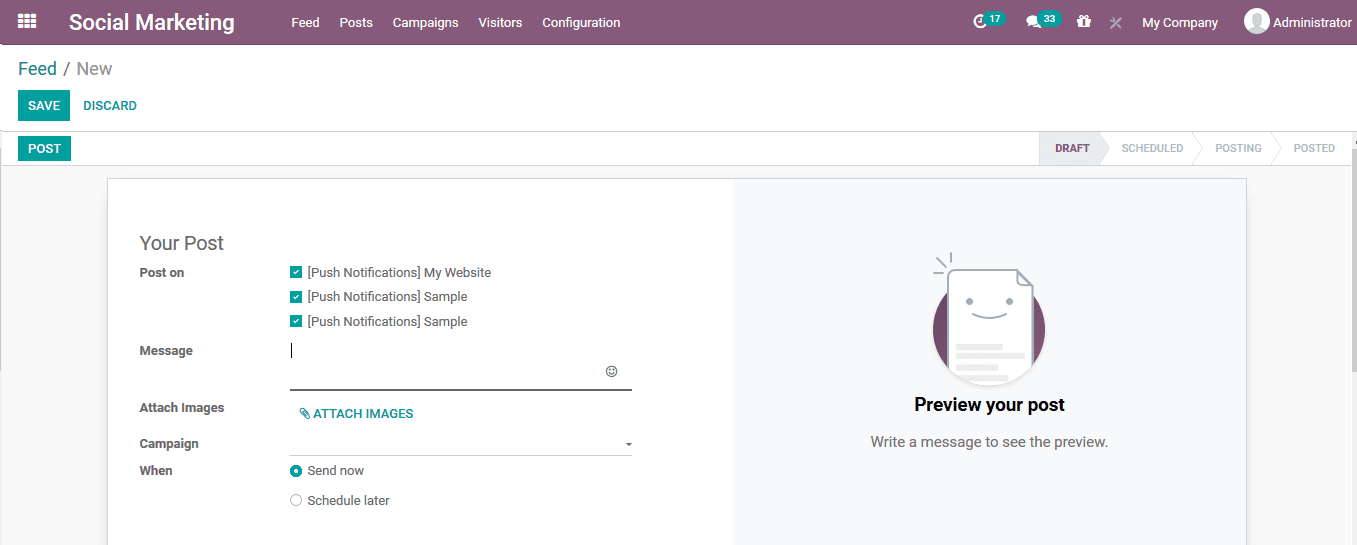Open the Visitors menu
The height and width of the screenshot is (545, 1357).
tap(500, 22)
